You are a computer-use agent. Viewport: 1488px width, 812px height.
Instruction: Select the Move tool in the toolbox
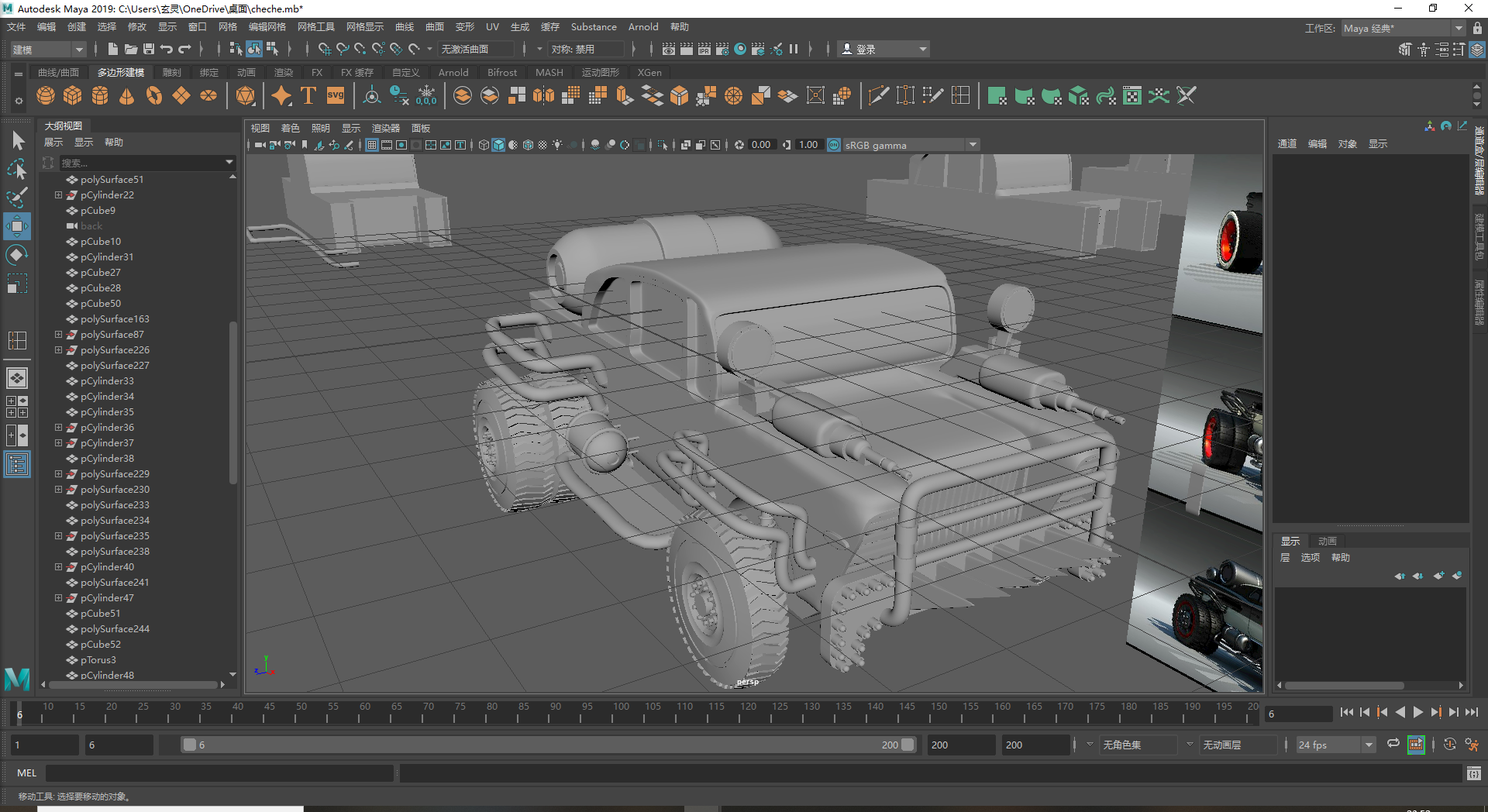tap(17, 226)
